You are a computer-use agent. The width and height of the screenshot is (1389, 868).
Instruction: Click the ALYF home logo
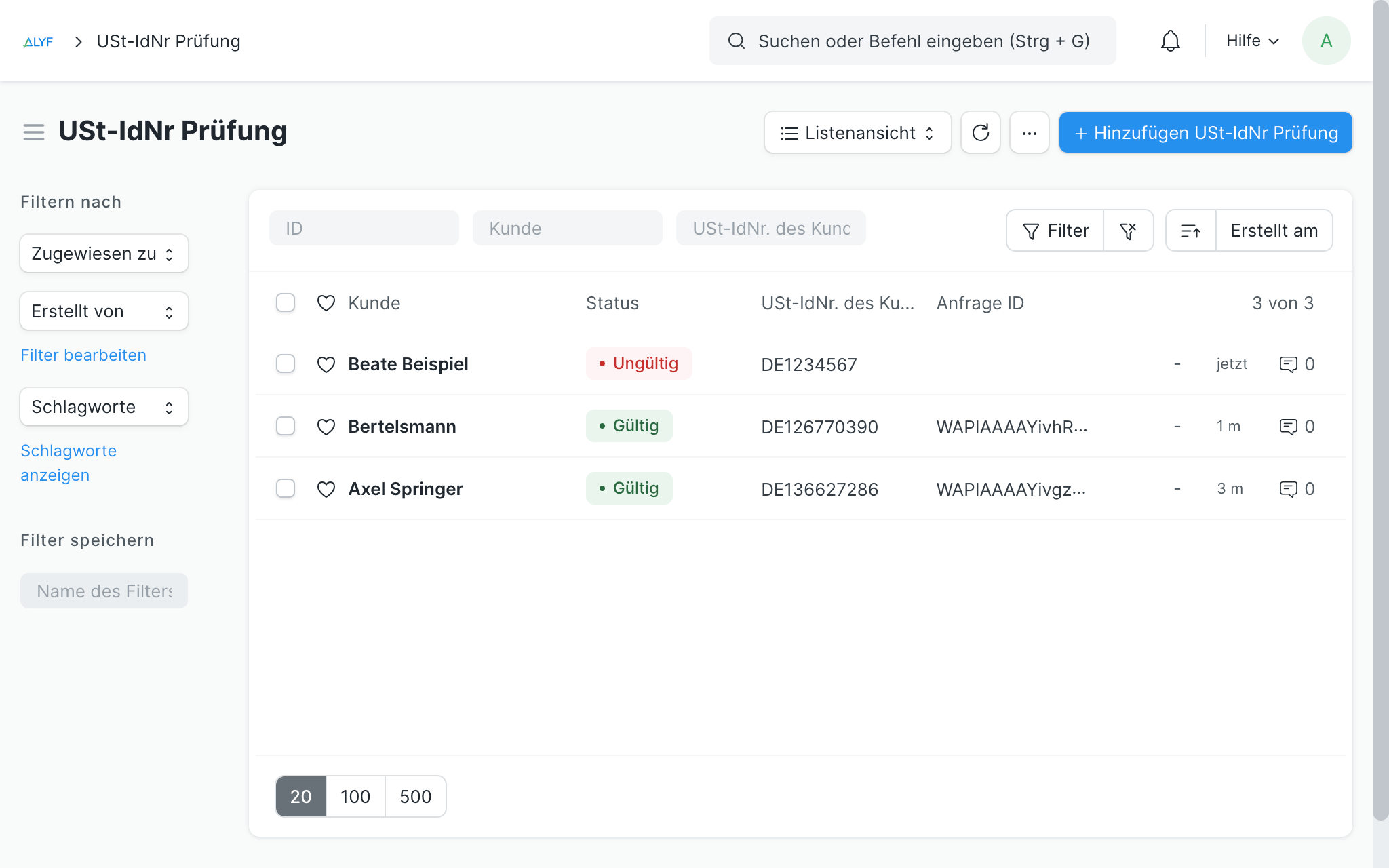(x=38, y=42)
